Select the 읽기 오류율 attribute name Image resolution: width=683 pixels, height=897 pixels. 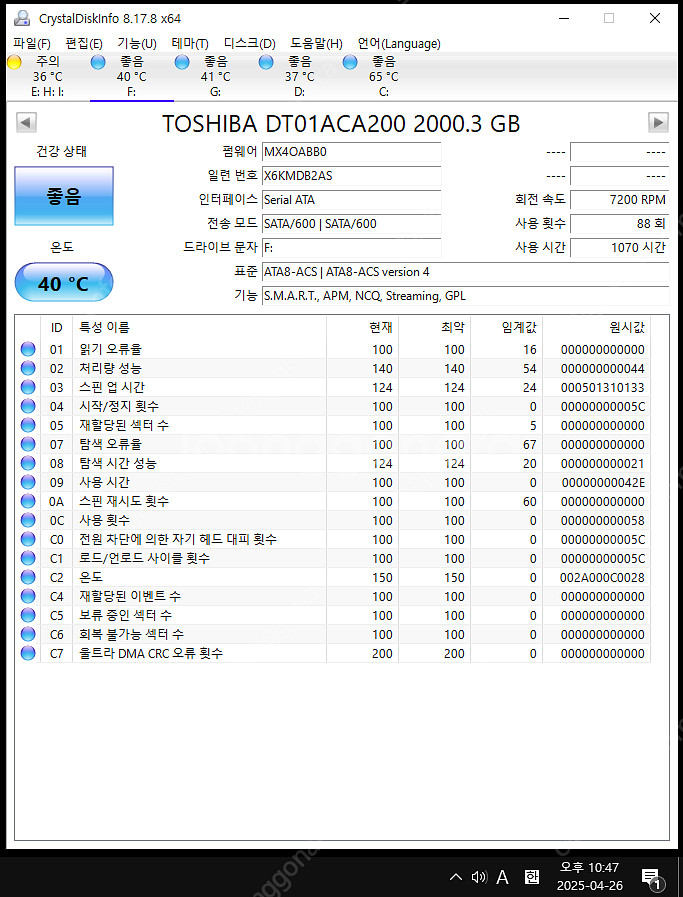point(110,349)
